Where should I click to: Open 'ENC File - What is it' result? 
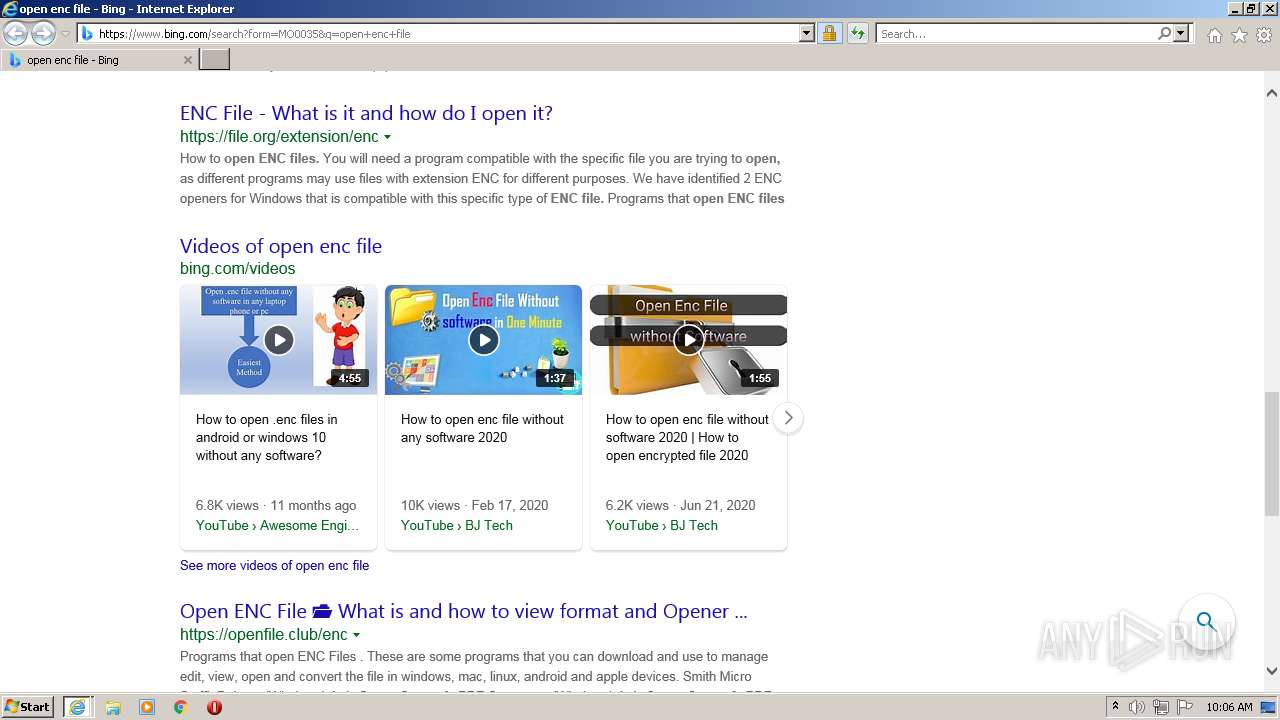[366, 113]
